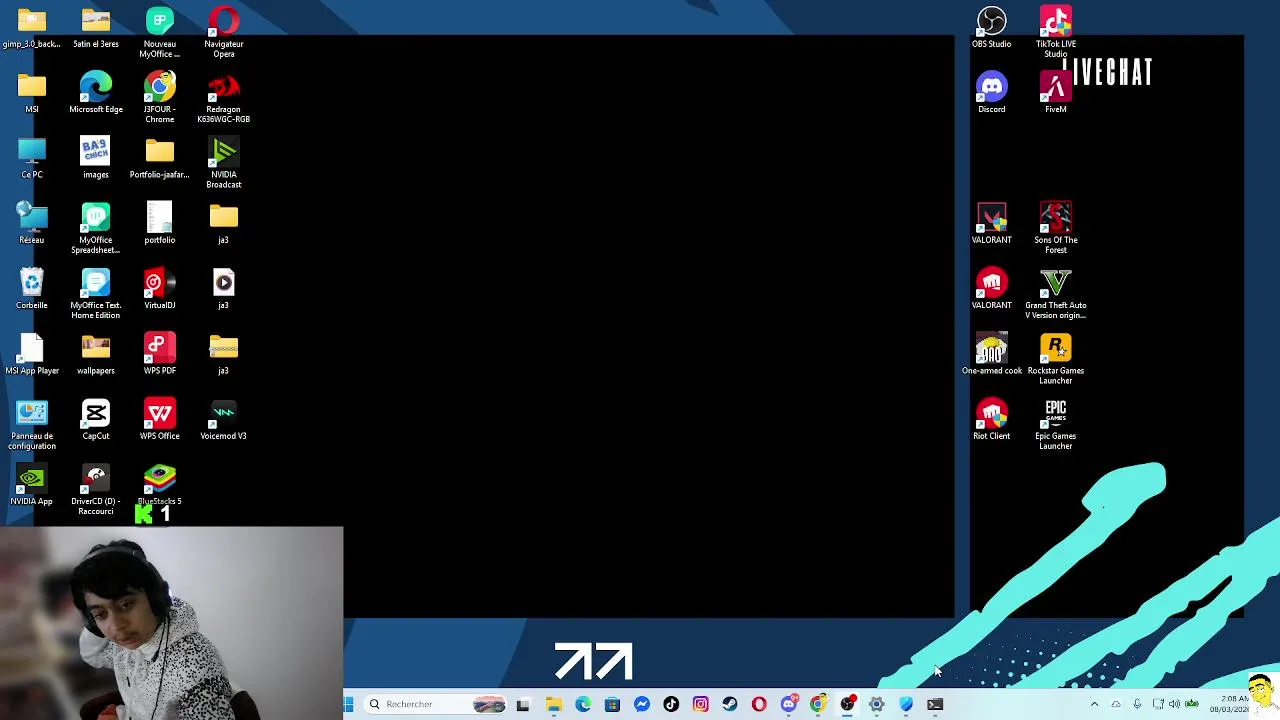Open Task View from the taskbar
Viewport: 1280px width, 720px height.
[x=523, y=704]
